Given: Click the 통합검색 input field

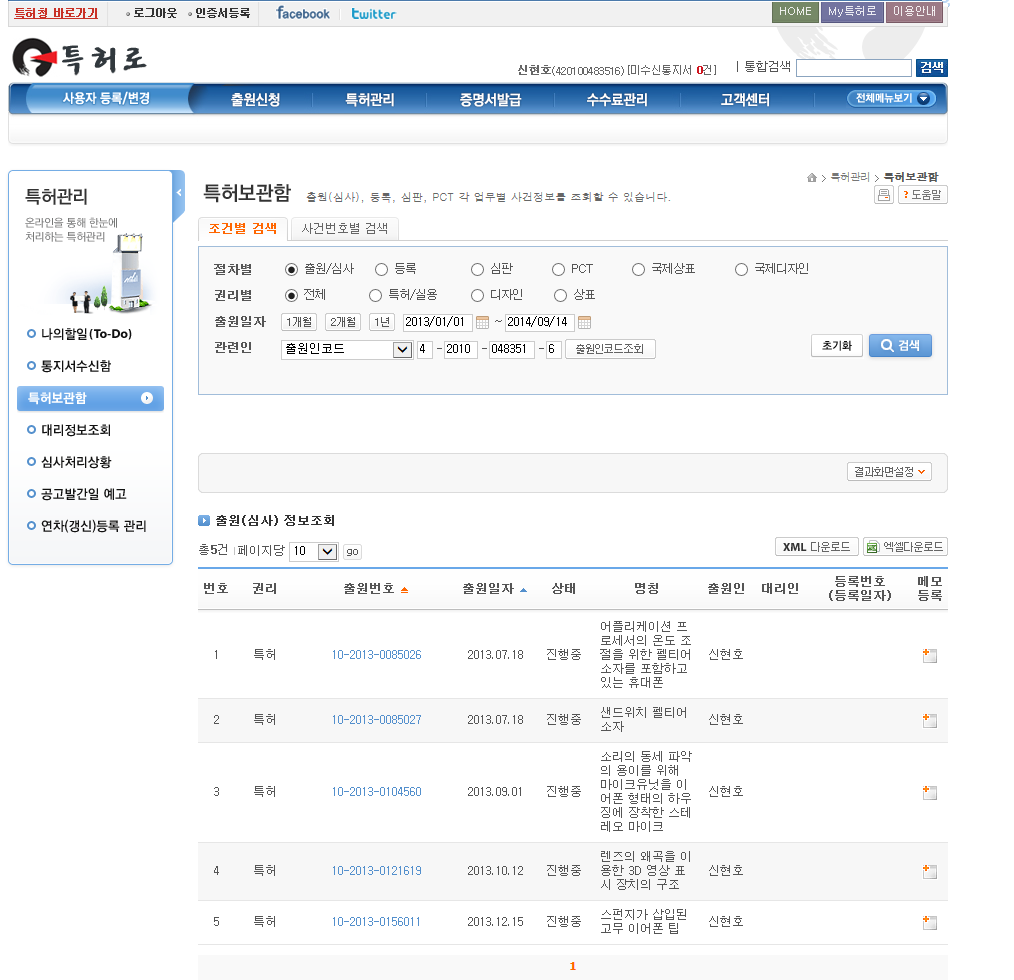Looking at the screenshot, I should [853, 68].
